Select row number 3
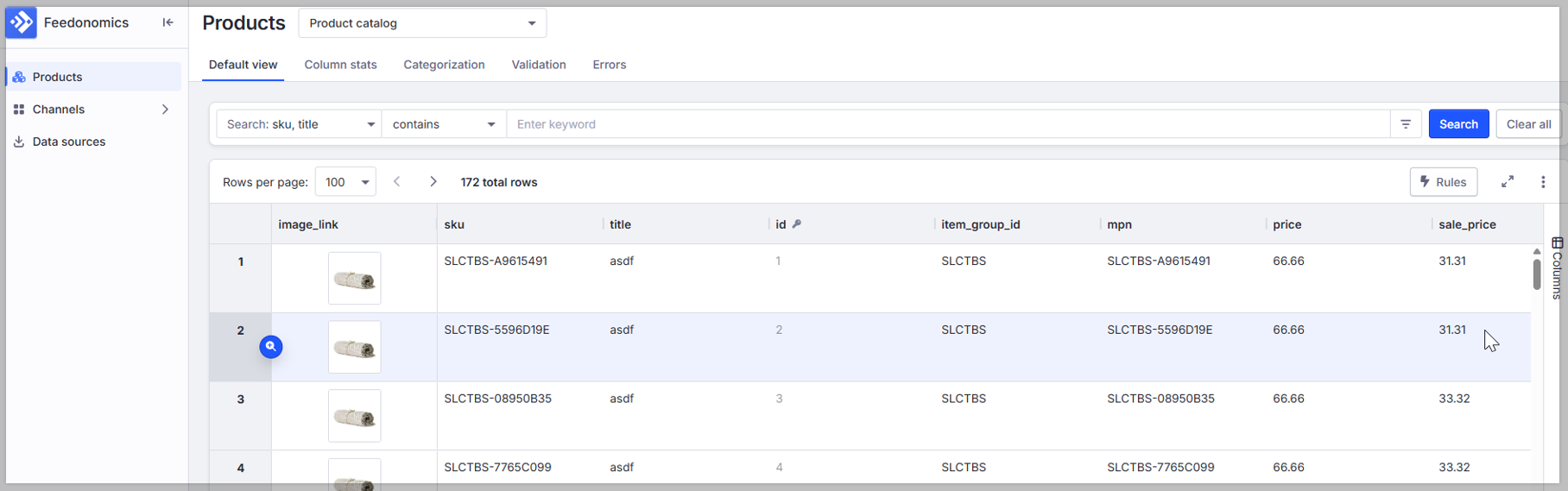Screen dimensions: 1568x491 coord(240,400)
